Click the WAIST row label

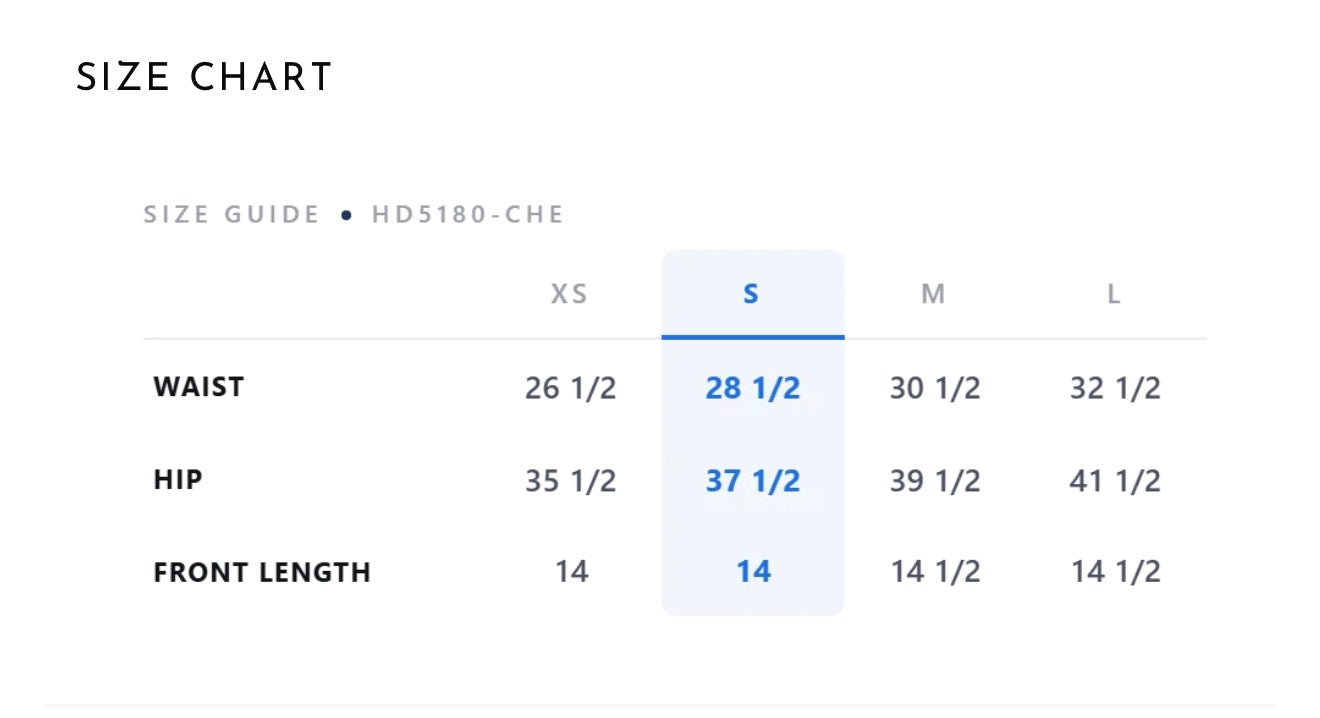tap(199, 387)
